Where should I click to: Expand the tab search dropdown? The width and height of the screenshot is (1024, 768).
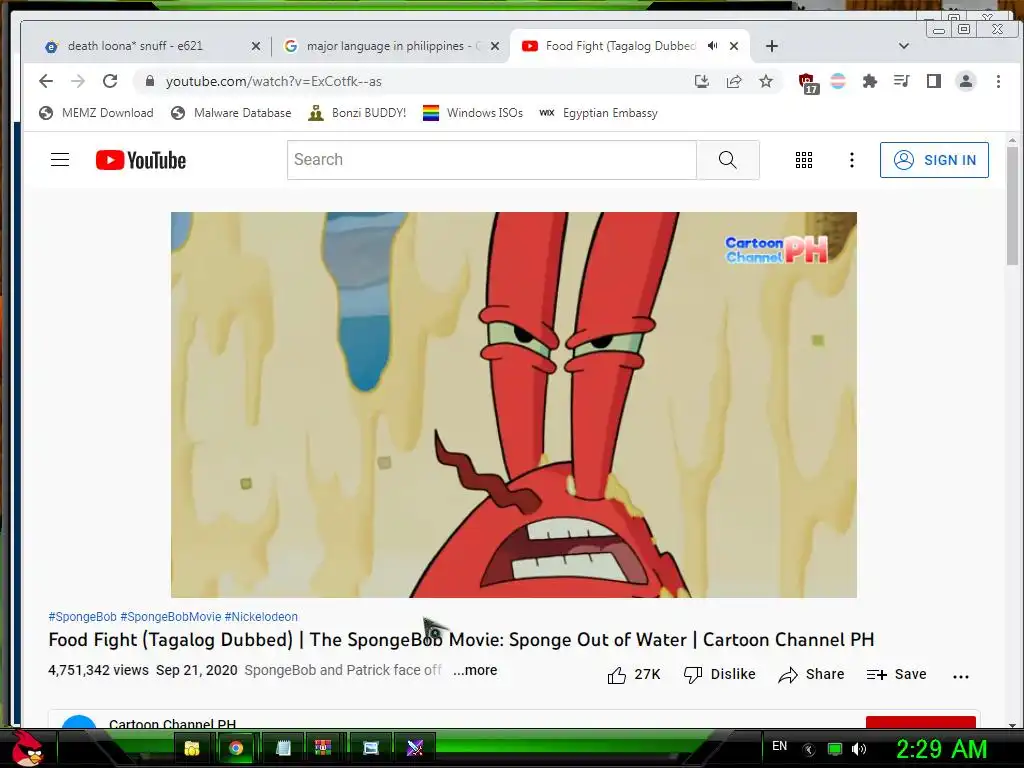point(904,46)
